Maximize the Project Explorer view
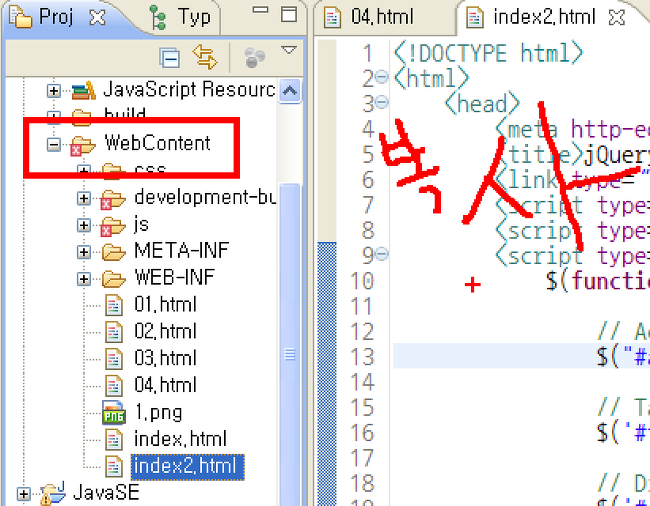The image size is (650, 506). point(289,14)
